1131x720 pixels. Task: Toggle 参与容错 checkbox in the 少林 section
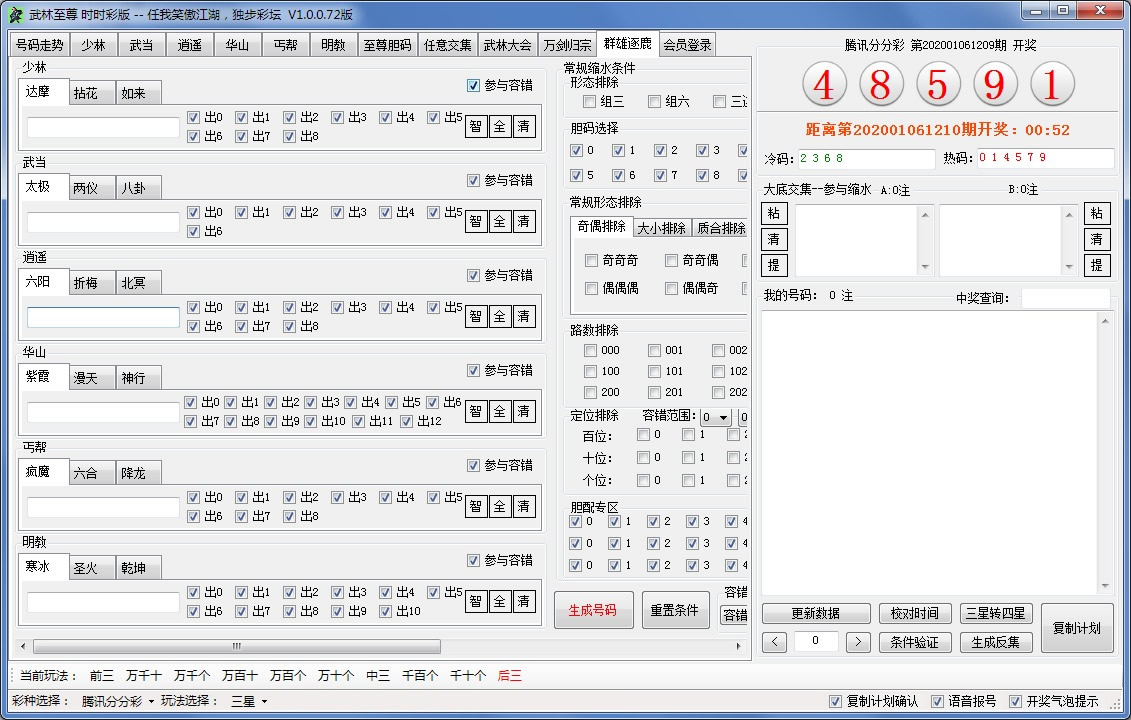coord(474,86)
